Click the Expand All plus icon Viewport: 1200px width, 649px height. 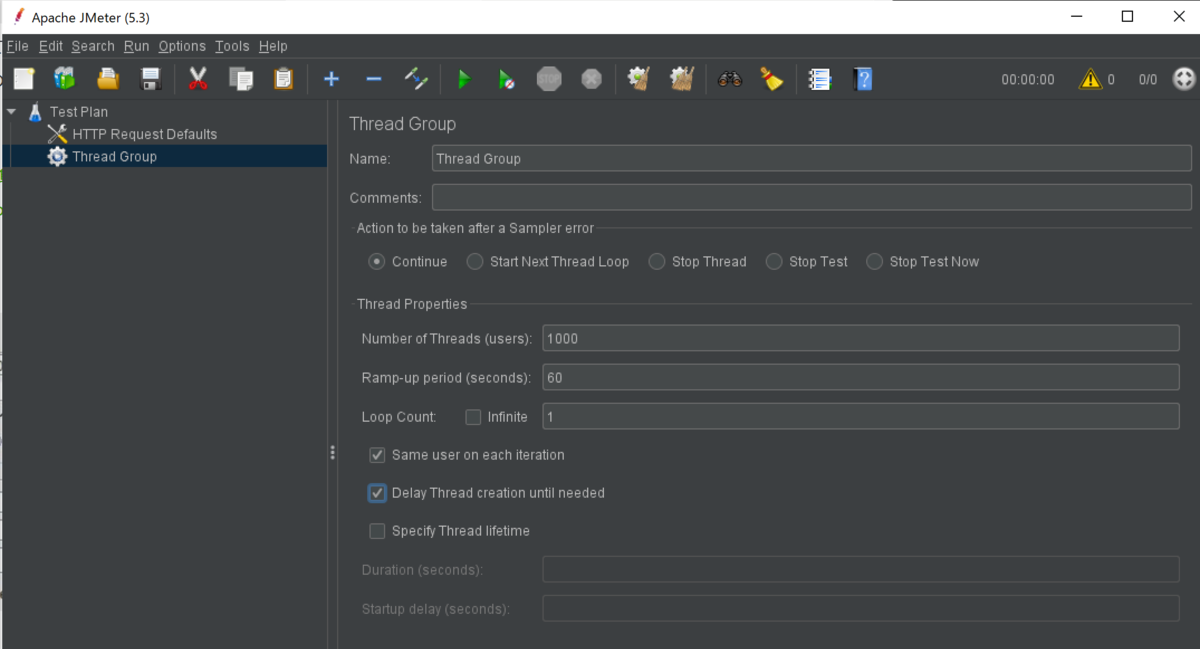pos(331,79)
